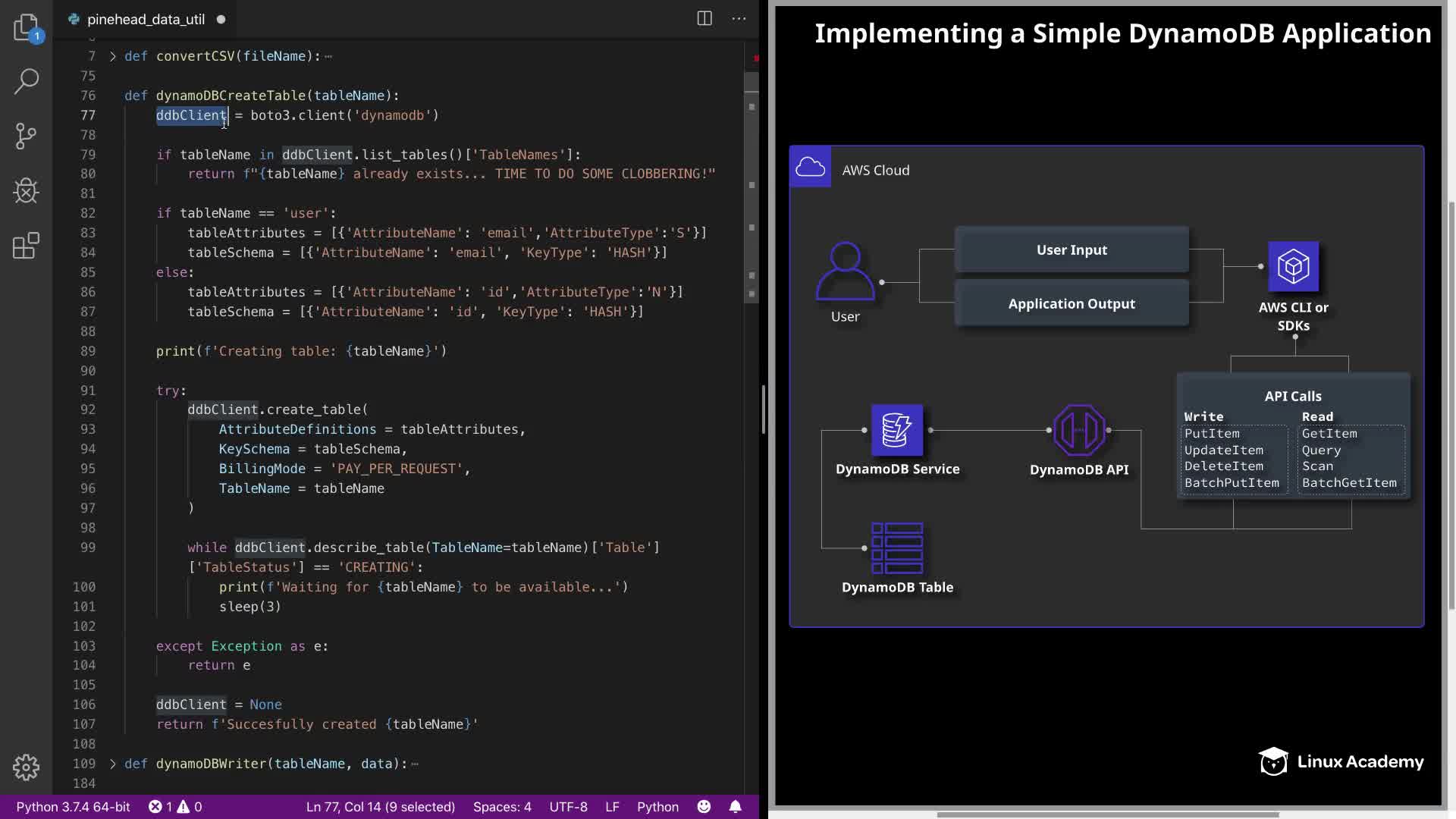1456x819 pixels.
Task: Click the split editor icon
Action: (704, 19)
